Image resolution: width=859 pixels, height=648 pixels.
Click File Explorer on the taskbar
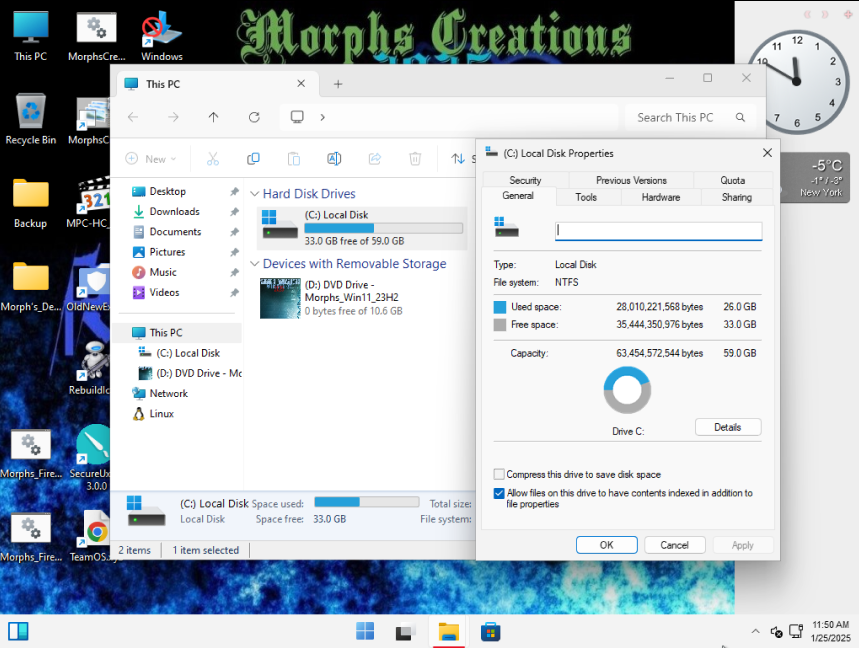pyautogui.click(x=448, y=632)
